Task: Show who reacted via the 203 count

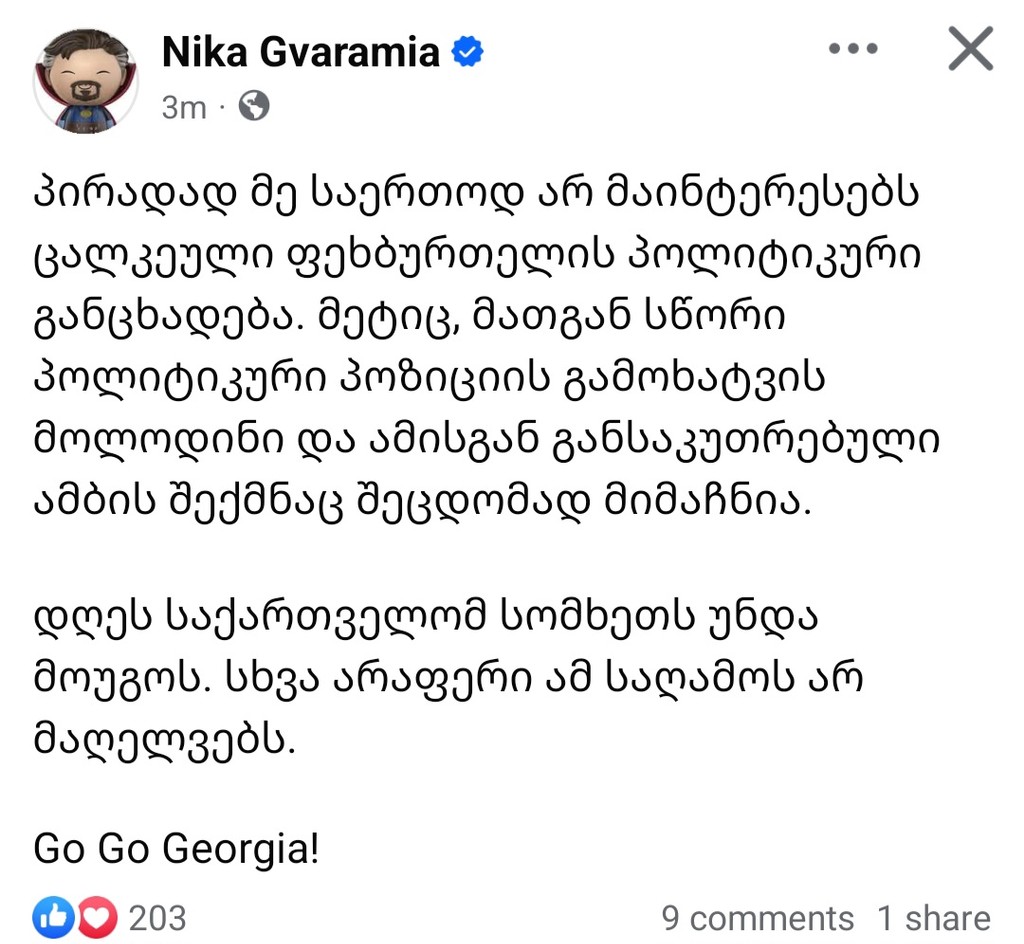Action: pos(157,918)
